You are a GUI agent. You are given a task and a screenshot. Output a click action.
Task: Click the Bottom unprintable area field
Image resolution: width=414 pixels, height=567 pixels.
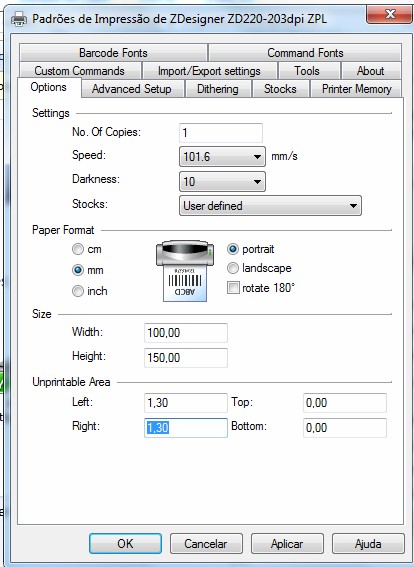(345, 428)
